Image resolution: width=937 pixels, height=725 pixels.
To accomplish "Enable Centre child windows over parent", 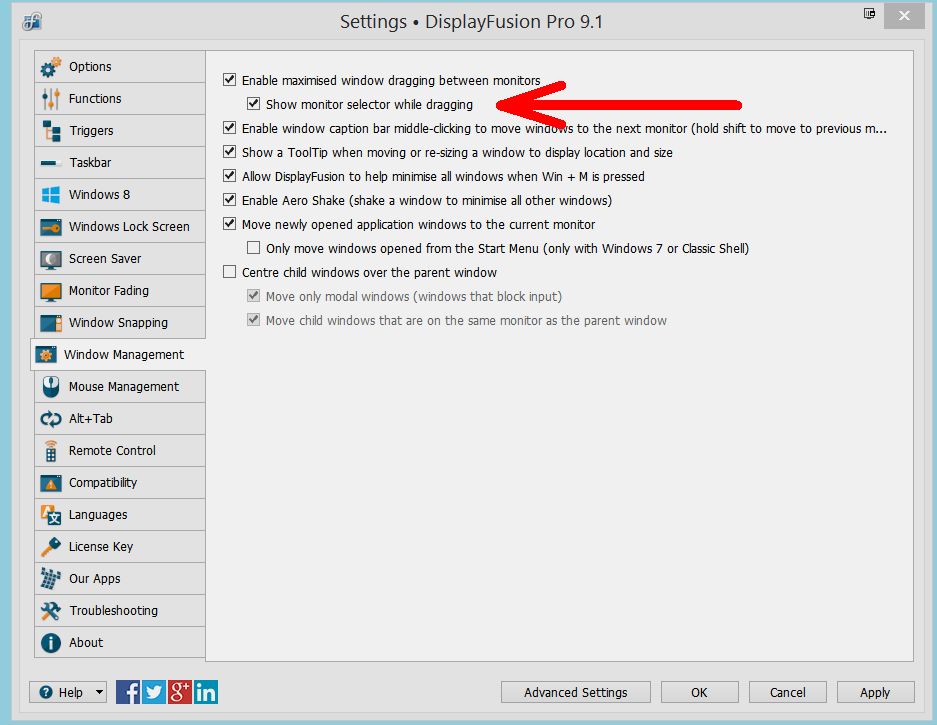I will pyautogui.click(x=230, y=272).
